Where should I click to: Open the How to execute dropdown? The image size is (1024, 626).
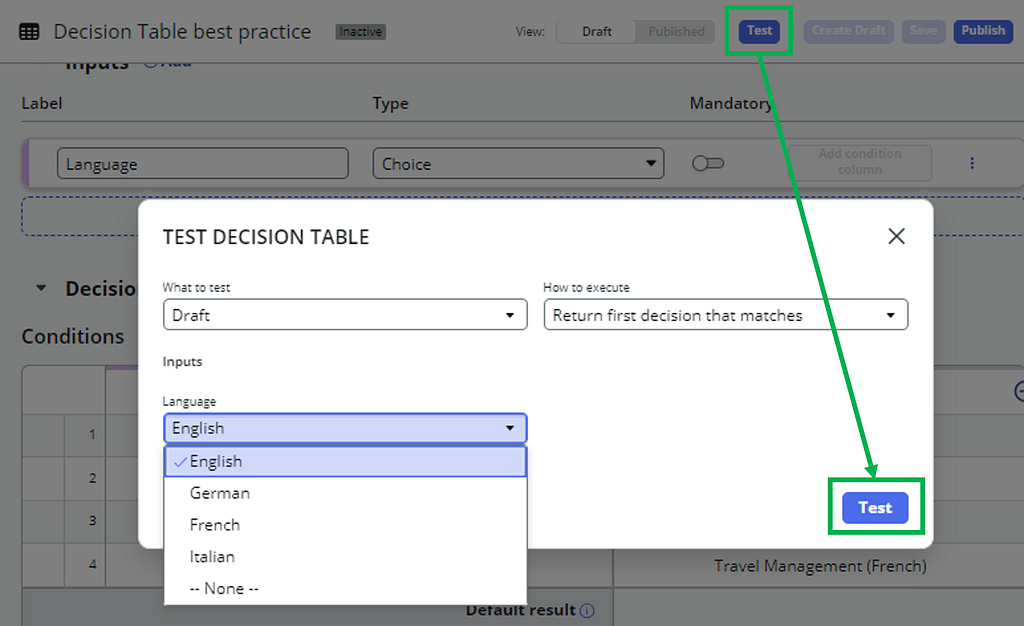[x=726, y=315]
